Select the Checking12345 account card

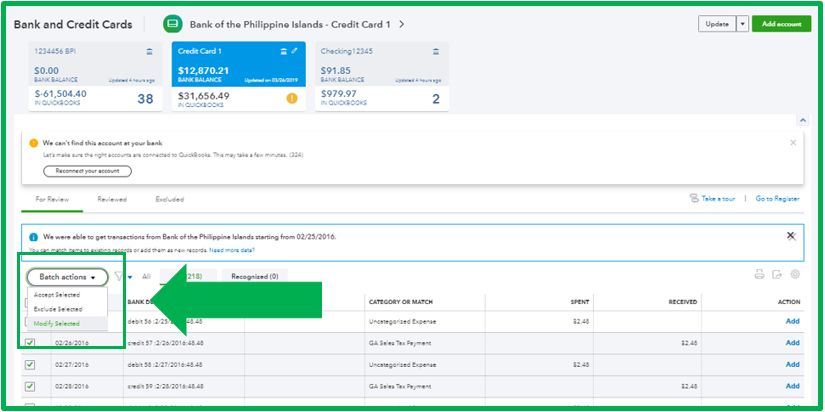point(381,76)
